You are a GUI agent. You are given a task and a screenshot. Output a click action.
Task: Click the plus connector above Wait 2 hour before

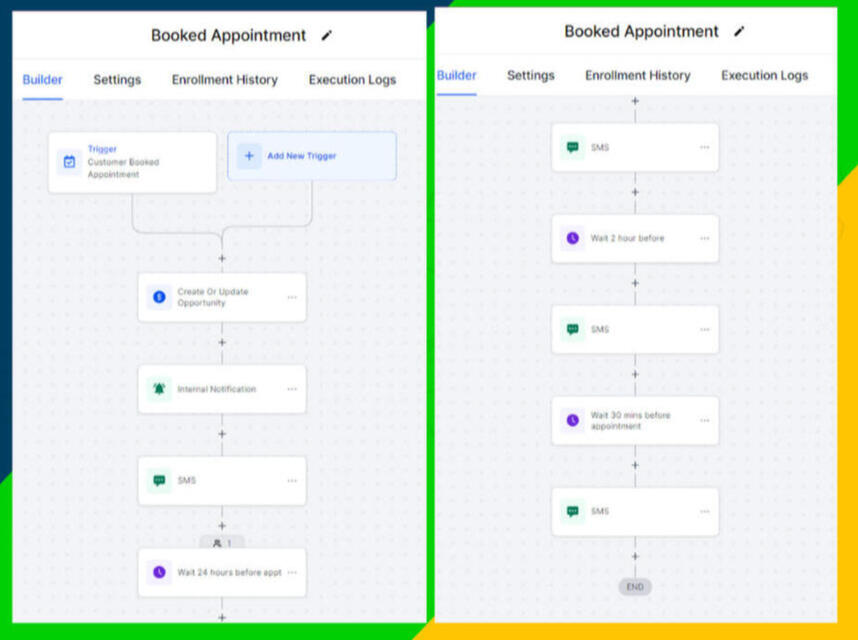(635, 191)
